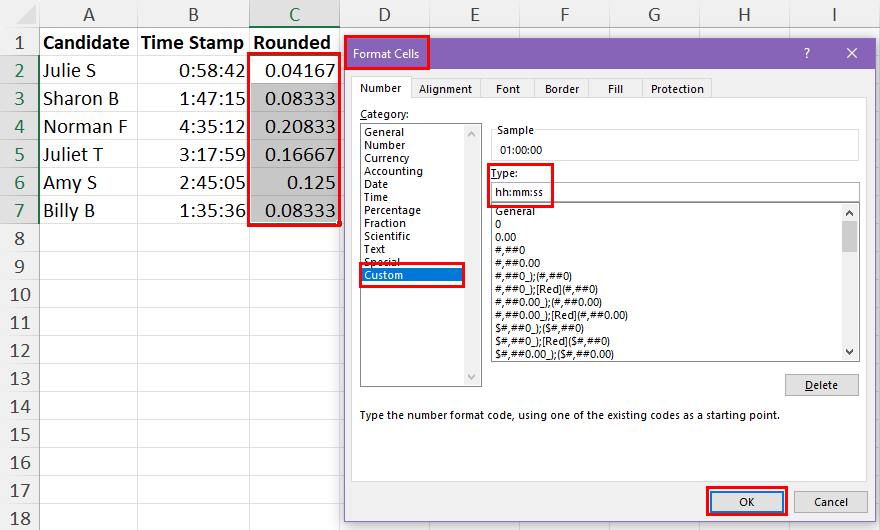Select column A header
The height and width of the screenshot is (530, 880).
89,14
